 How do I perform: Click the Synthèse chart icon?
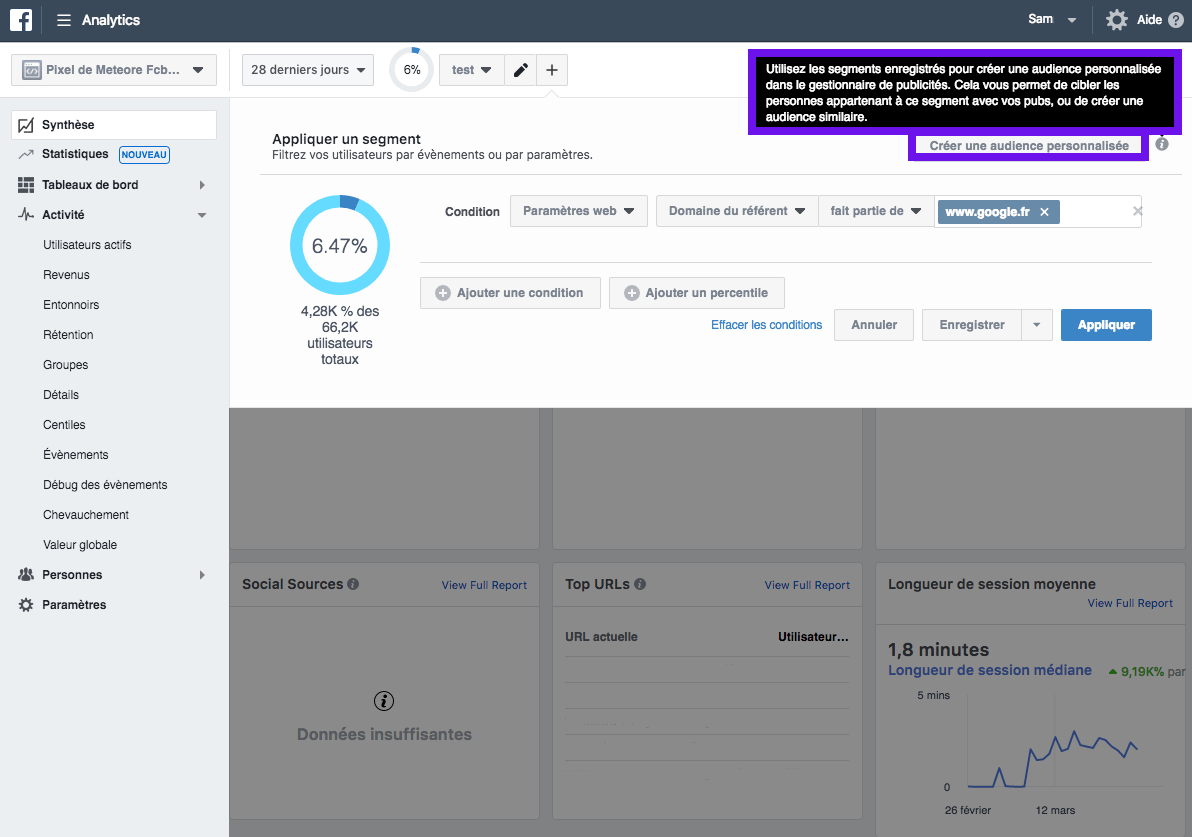click(x=26, y=125)
